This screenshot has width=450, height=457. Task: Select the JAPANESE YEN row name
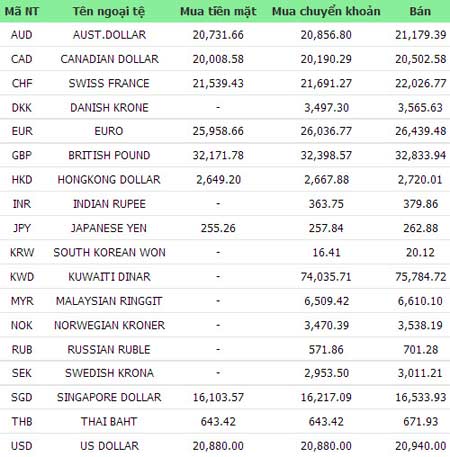(x=109, y=228)
